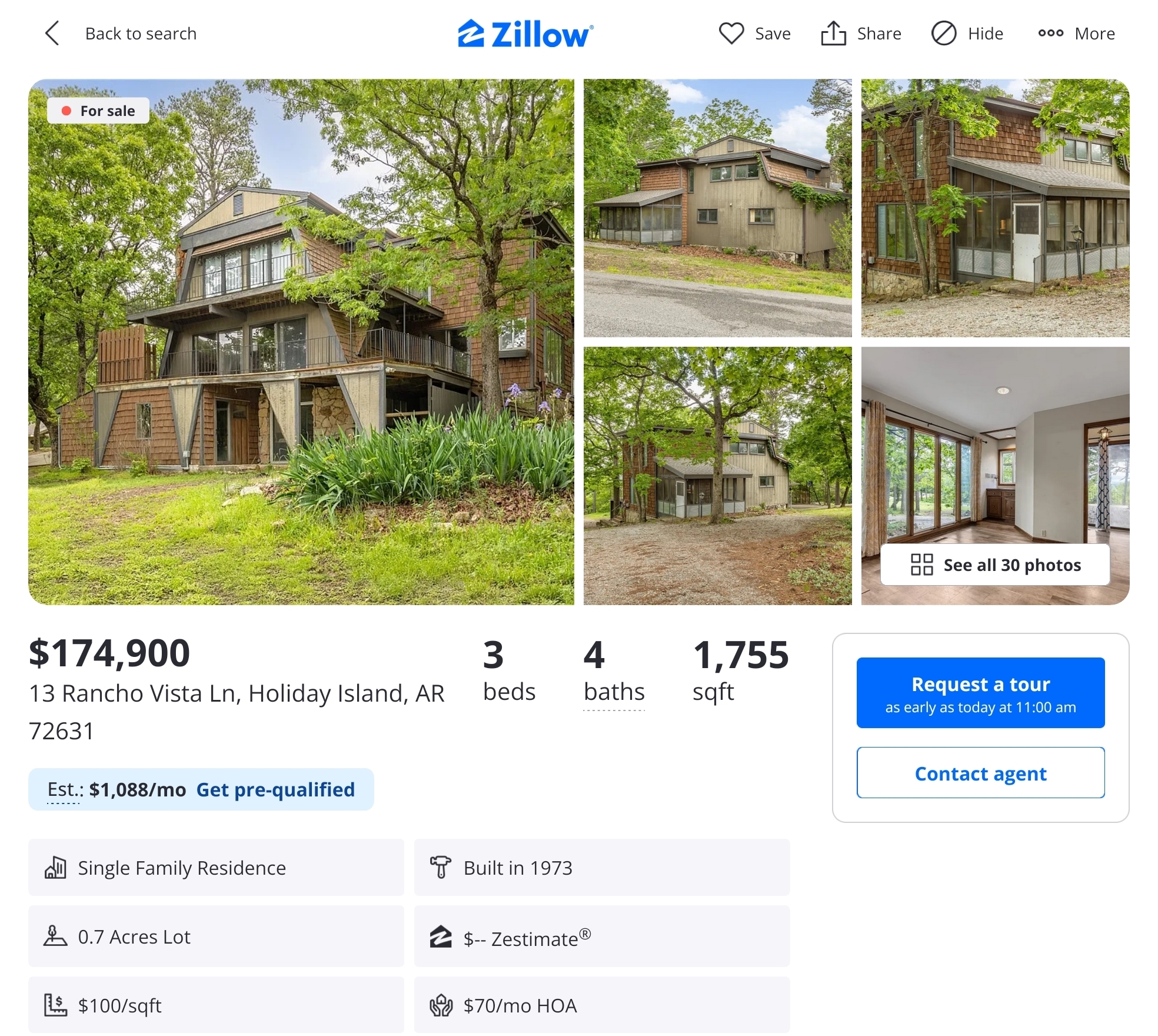Click Get pre-qualified link

point(275,789)
